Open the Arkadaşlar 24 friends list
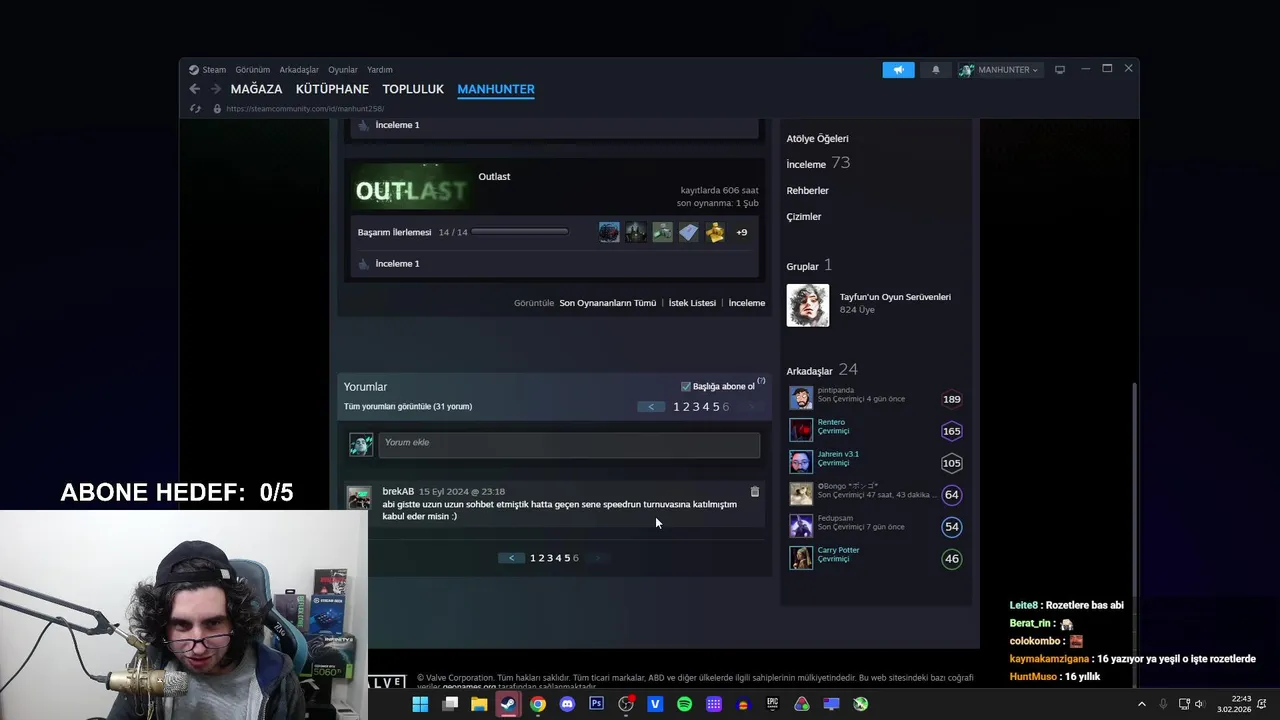 [822, 370]
